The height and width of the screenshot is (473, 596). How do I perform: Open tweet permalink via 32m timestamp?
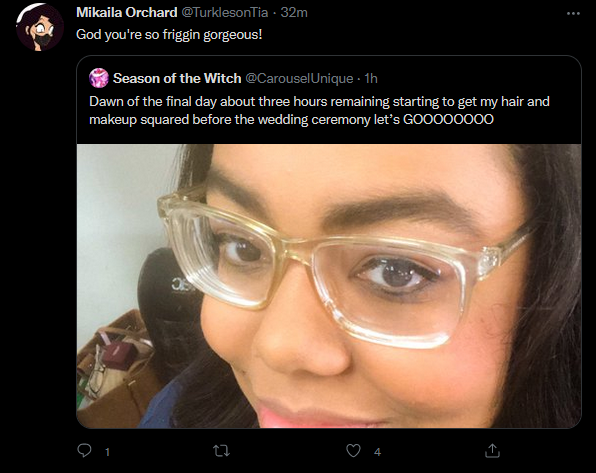coord(294,13)
